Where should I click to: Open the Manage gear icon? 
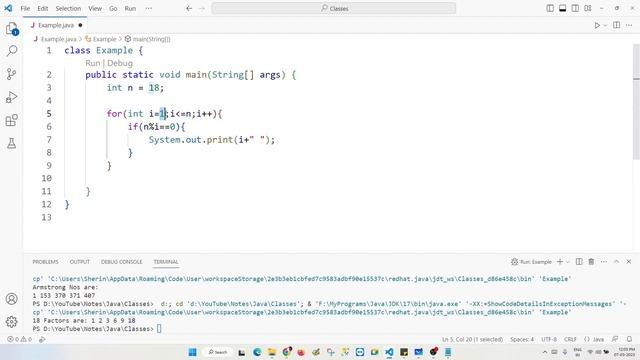(x=11, y=322)
